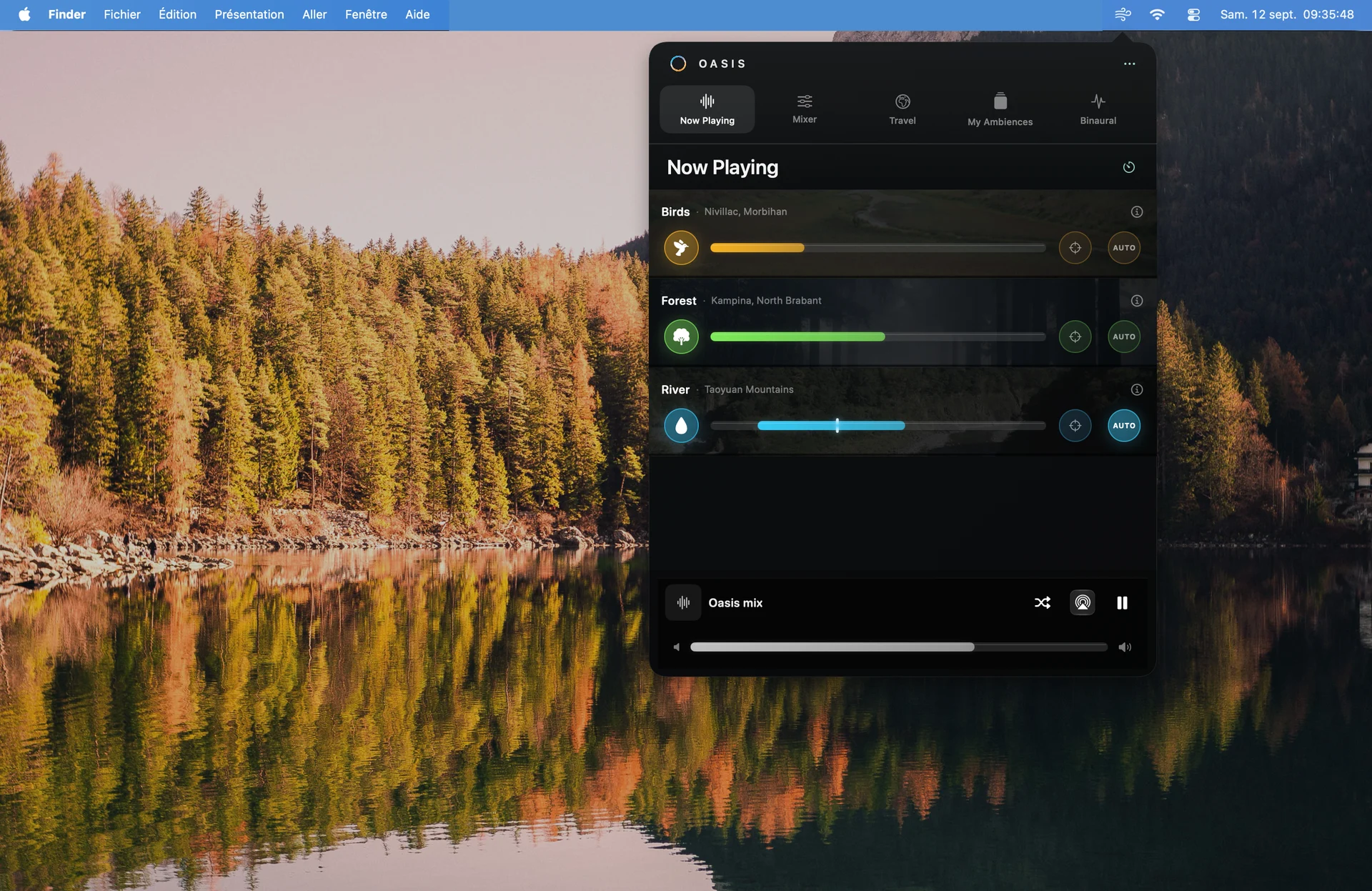The height and width of the screenshot is (891, 1372).
Task: Set the master volume slider
Action: [x=899, y=647]
